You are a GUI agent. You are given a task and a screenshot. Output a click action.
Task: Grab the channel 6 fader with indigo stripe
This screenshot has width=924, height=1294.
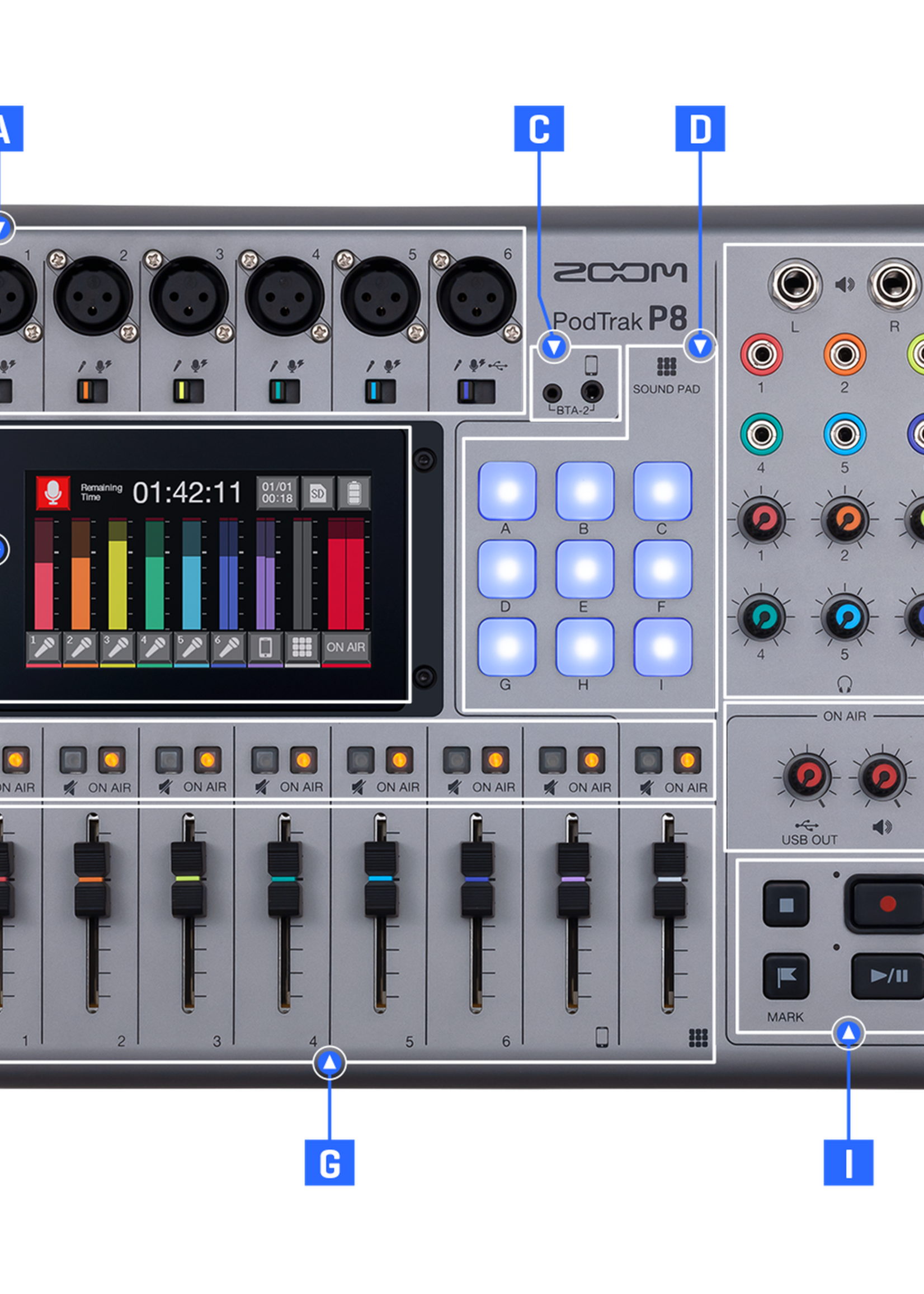[477, 879]
